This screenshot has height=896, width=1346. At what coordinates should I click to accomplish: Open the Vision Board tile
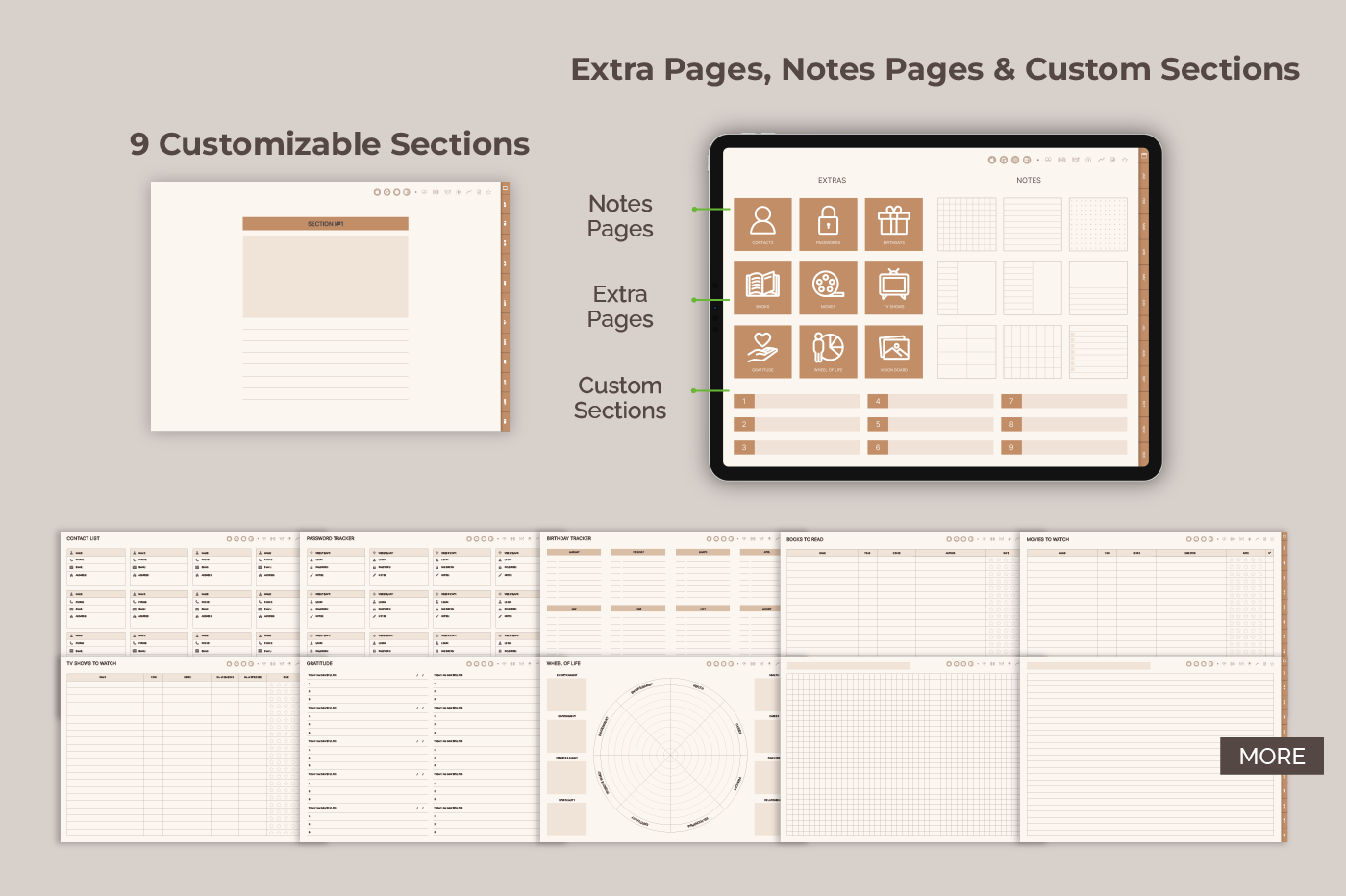[x=893, y=351]
